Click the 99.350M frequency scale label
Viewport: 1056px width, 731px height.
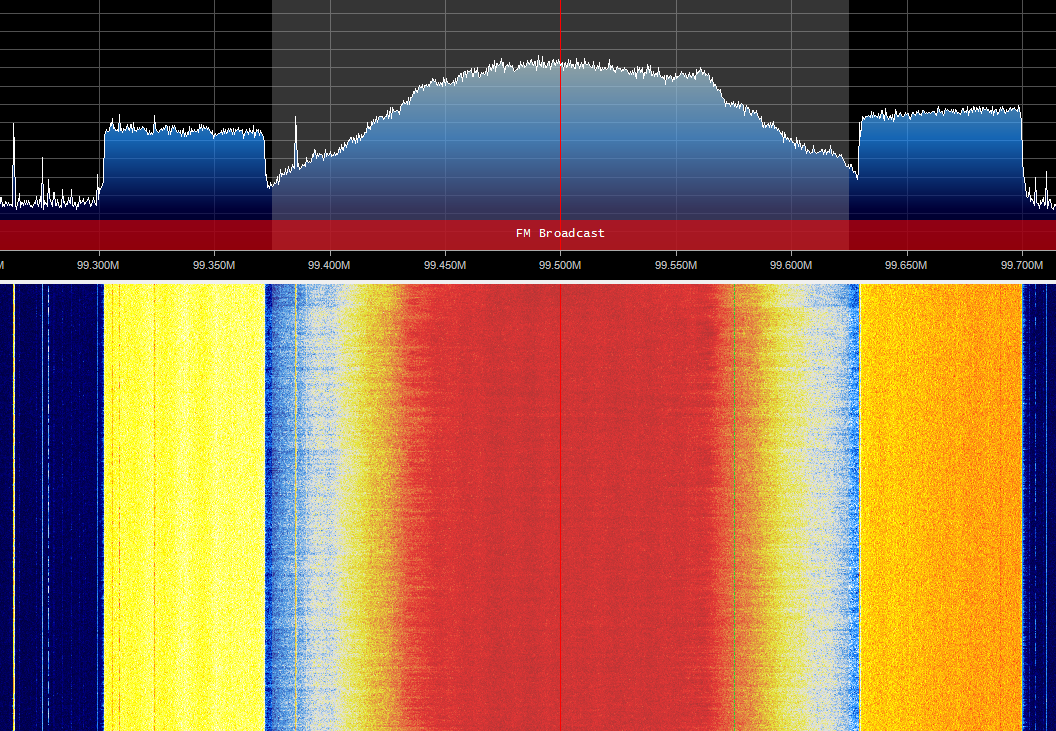point(214,265)
